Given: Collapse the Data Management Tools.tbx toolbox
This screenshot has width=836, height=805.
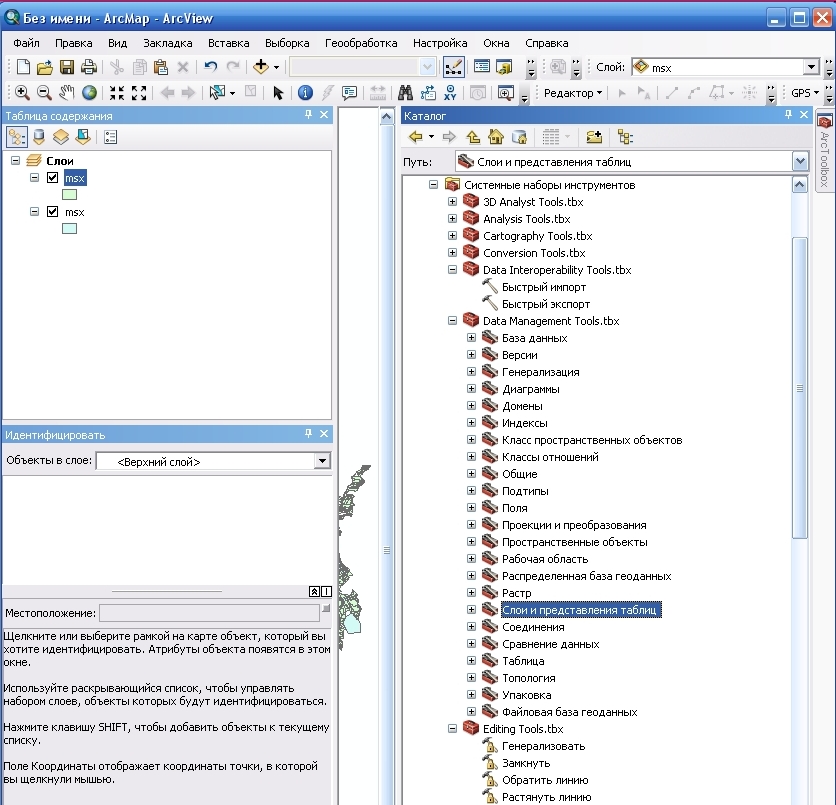Looking at the screenshot, I should tap(452, 321).
